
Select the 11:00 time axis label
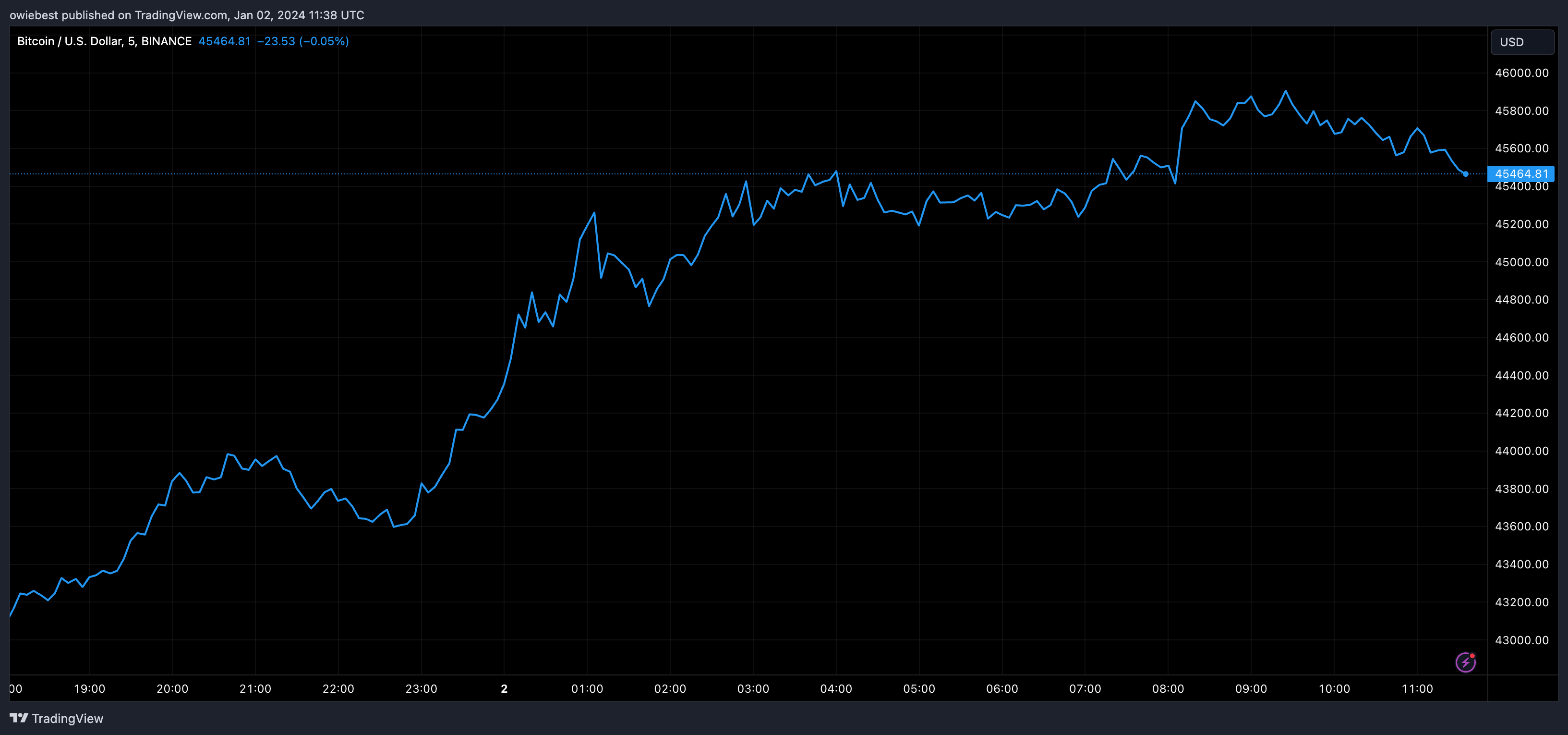[1416, 689]
